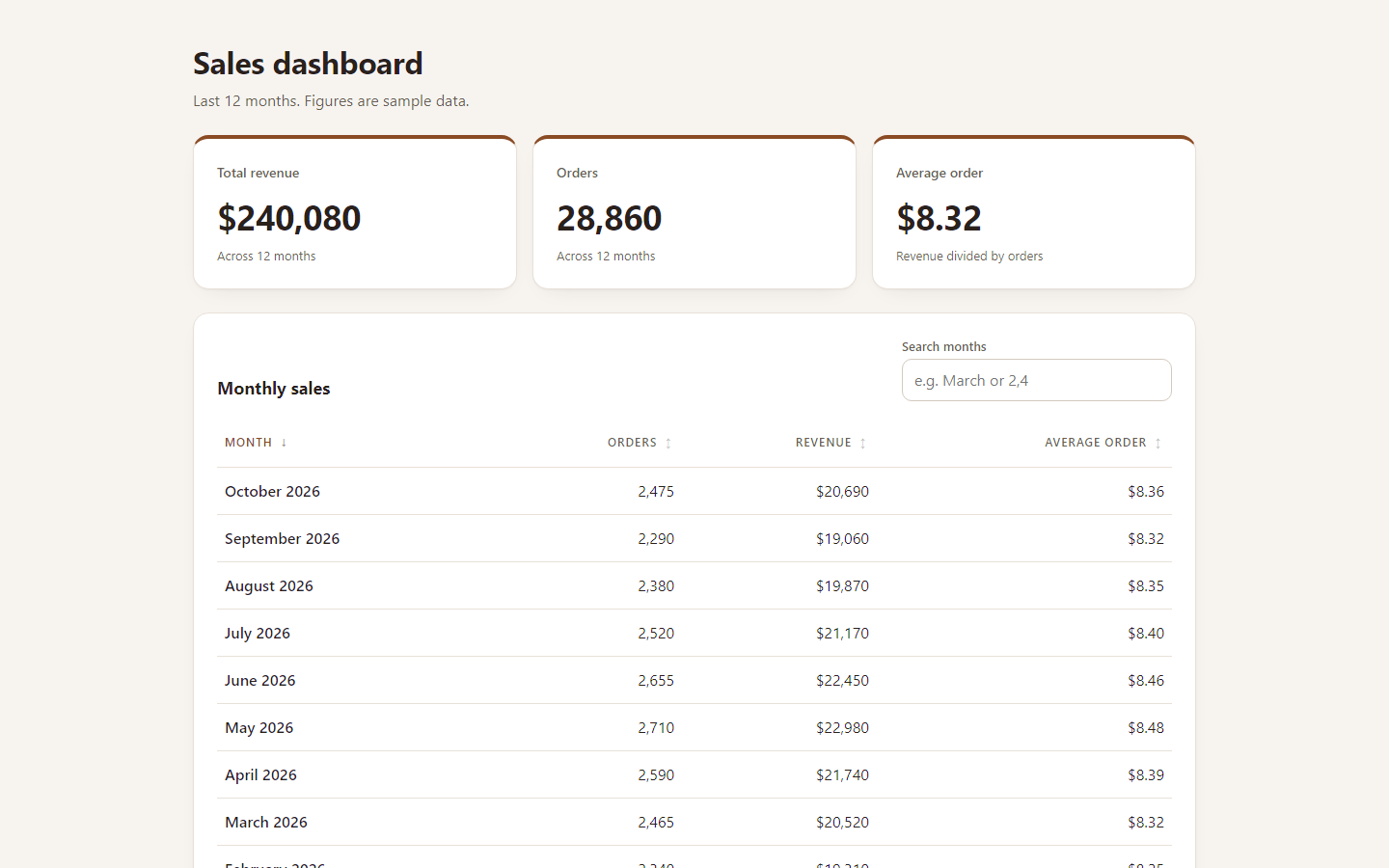Click the Revenue column sort arrows icon
The image size is (1389, 868).
coord(863,444)
